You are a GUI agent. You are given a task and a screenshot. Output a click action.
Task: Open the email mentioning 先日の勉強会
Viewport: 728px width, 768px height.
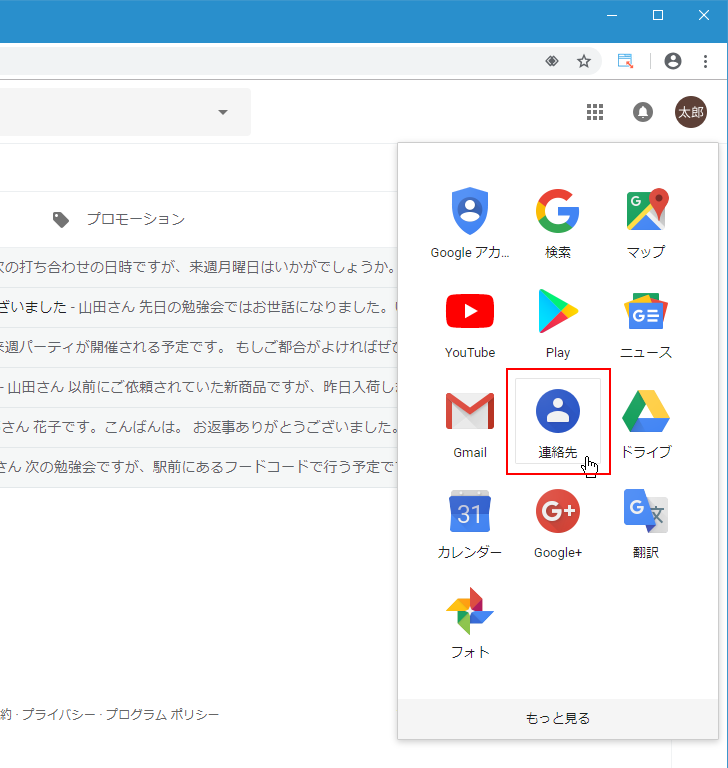coord(198,307)
